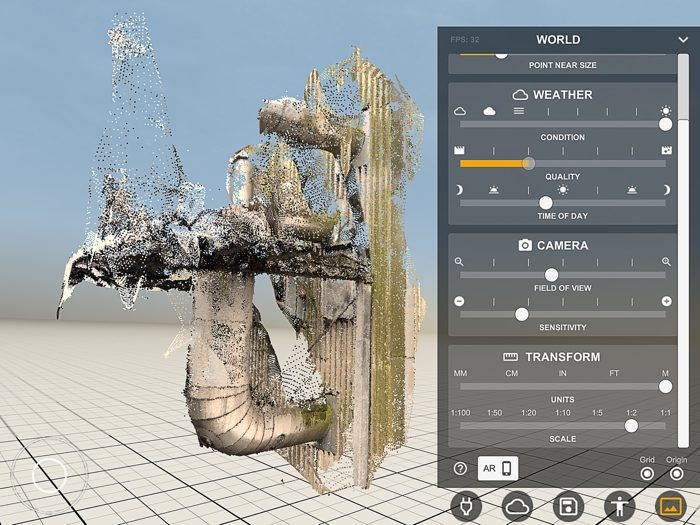Click the Sensitivity slider handle
The image size is (700, 525).
click(x=521, y=315)
